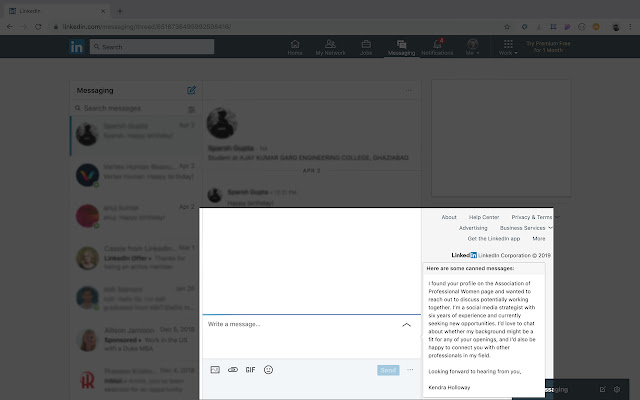
Task: Open the message filter icon
Action: click(x=191, y=109)
